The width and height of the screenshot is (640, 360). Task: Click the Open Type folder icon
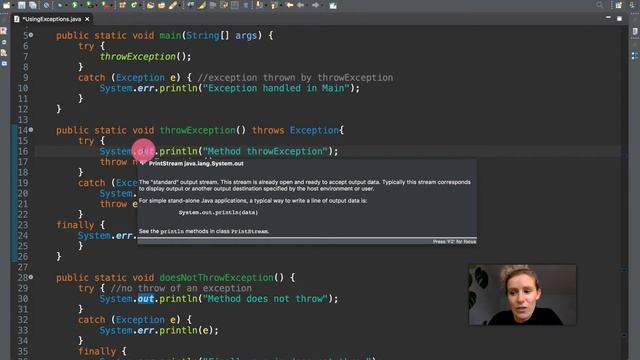150,5
